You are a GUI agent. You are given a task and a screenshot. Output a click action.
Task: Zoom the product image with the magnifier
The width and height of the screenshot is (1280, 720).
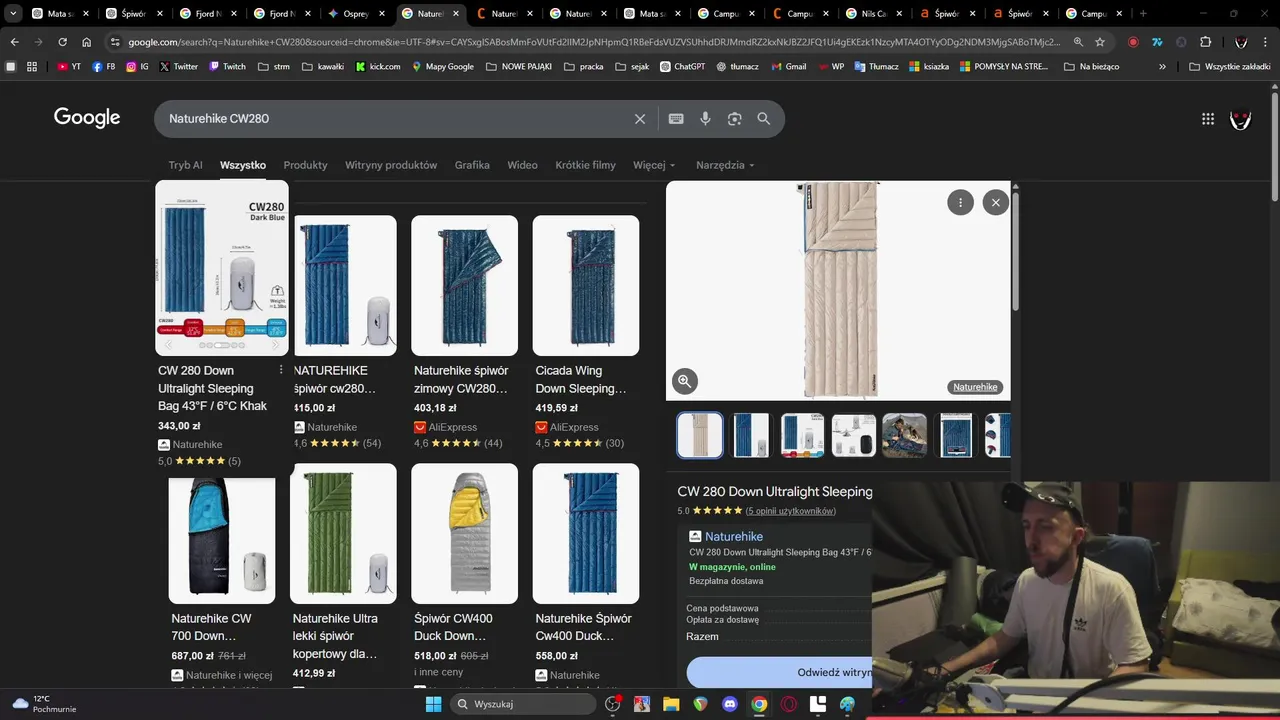pyautogui.click(x=685, y=381)
